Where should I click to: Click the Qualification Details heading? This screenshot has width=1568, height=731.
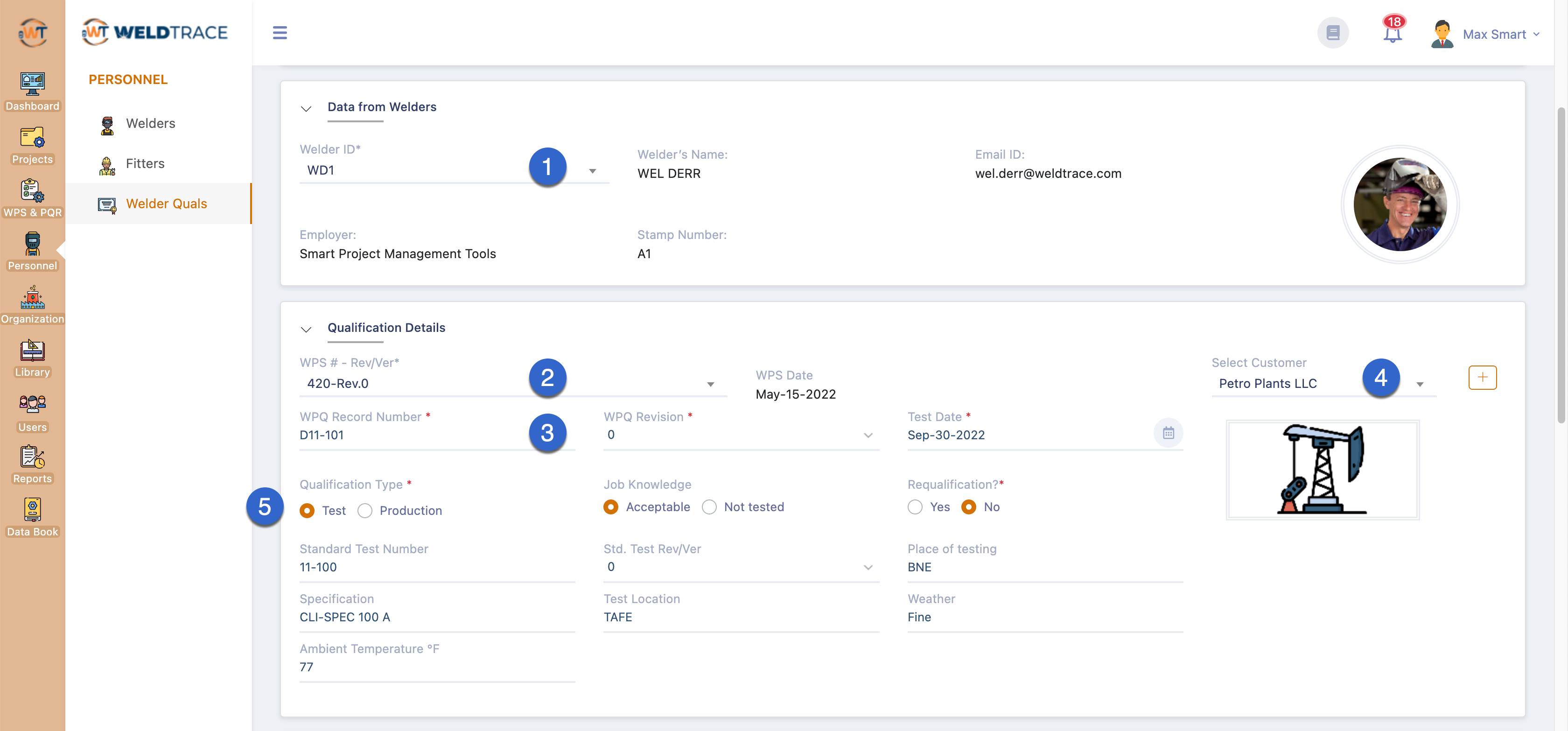[x=386, y=328]
